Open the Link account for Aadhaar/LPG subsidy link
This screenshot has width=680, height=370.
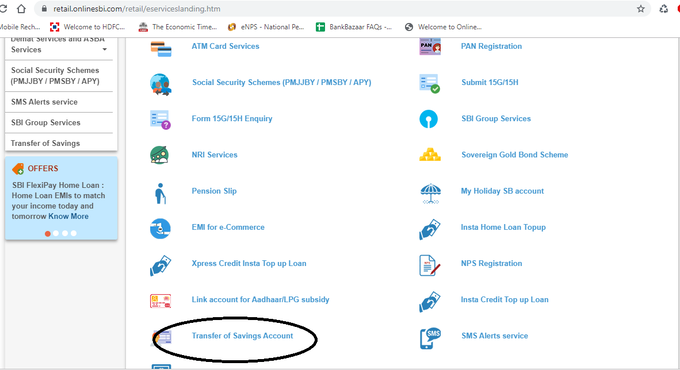pos(260,299)
